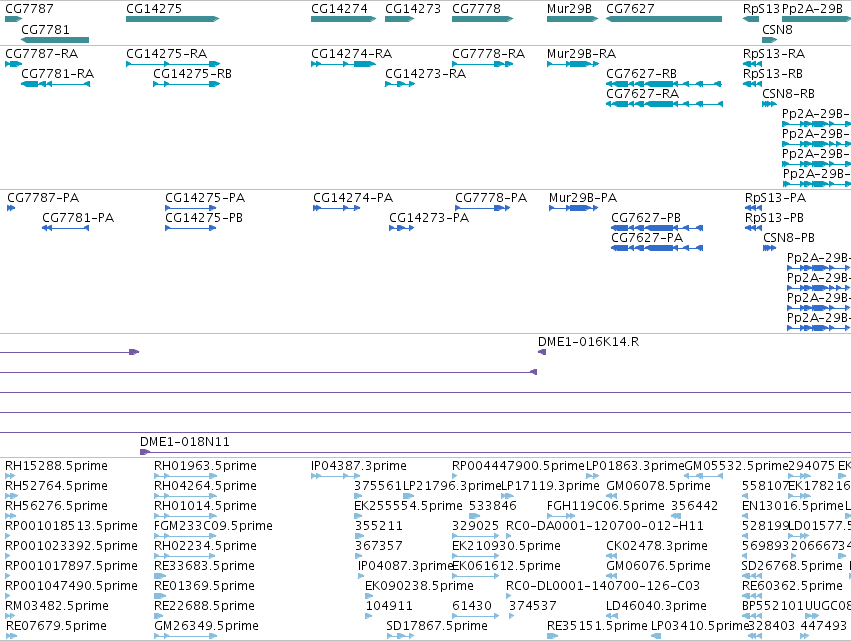This screenshot has height=641, width=851.
Task: Select the CSN8 gene label
Action: (777, 29)
